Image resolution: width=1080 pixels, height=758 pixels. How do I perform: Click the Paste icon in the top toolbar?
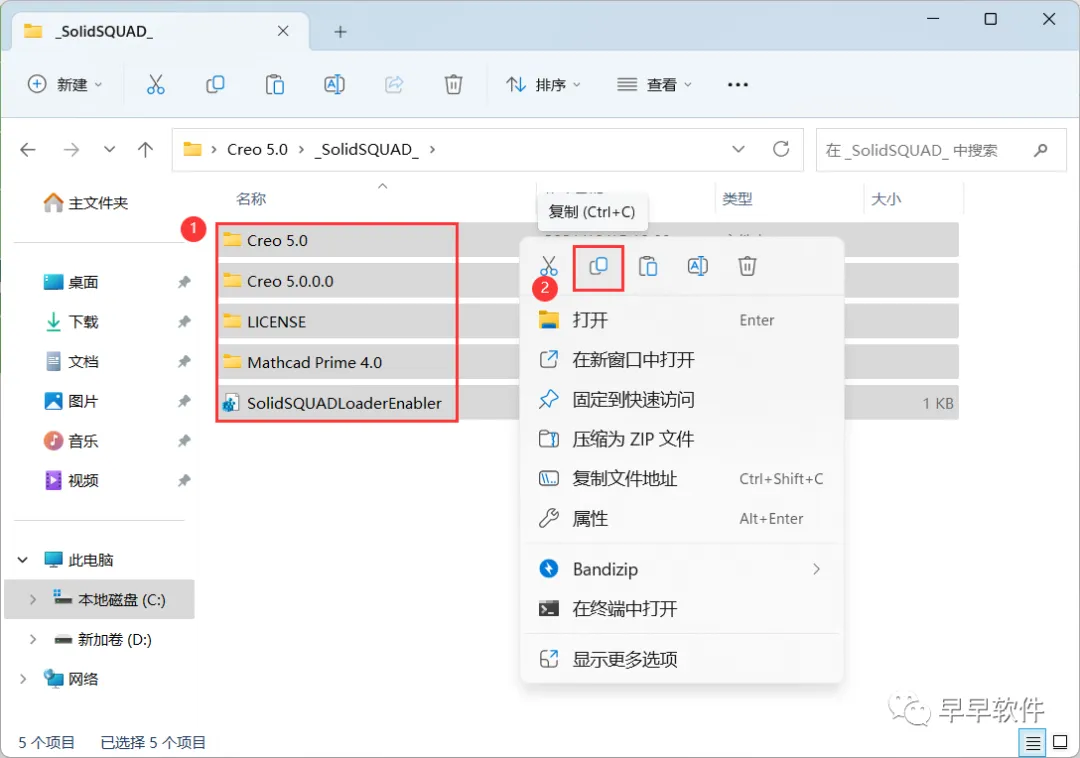click(275, 85)
